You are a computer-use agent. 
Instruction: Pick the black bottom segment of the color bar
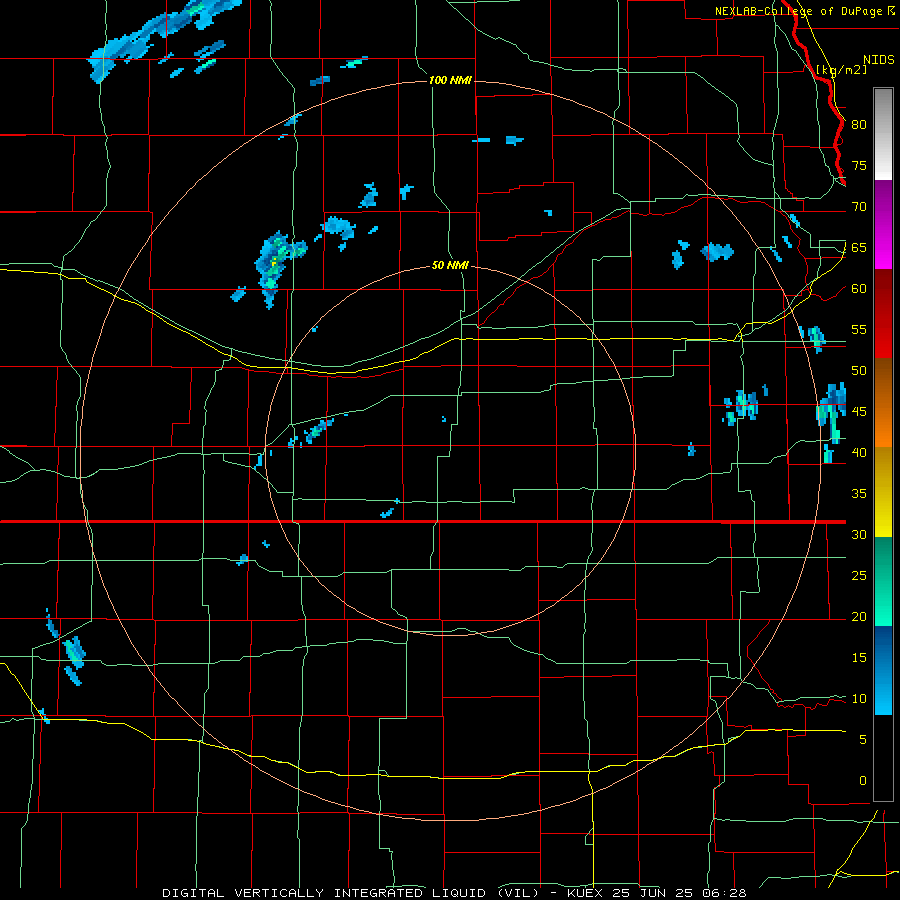[883, 758]
